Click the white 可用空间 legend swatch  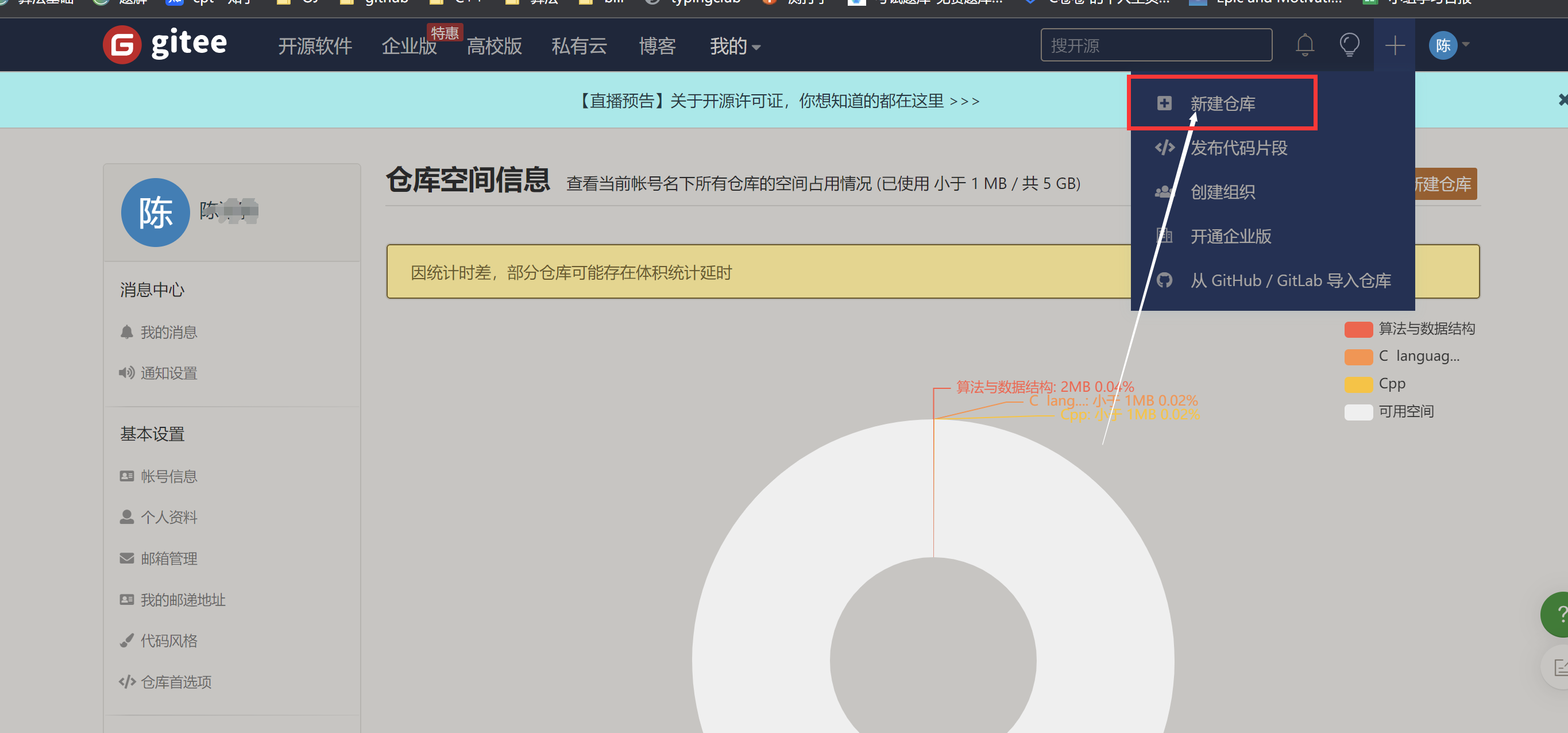pyautogui.click(x=1358, y=412)
